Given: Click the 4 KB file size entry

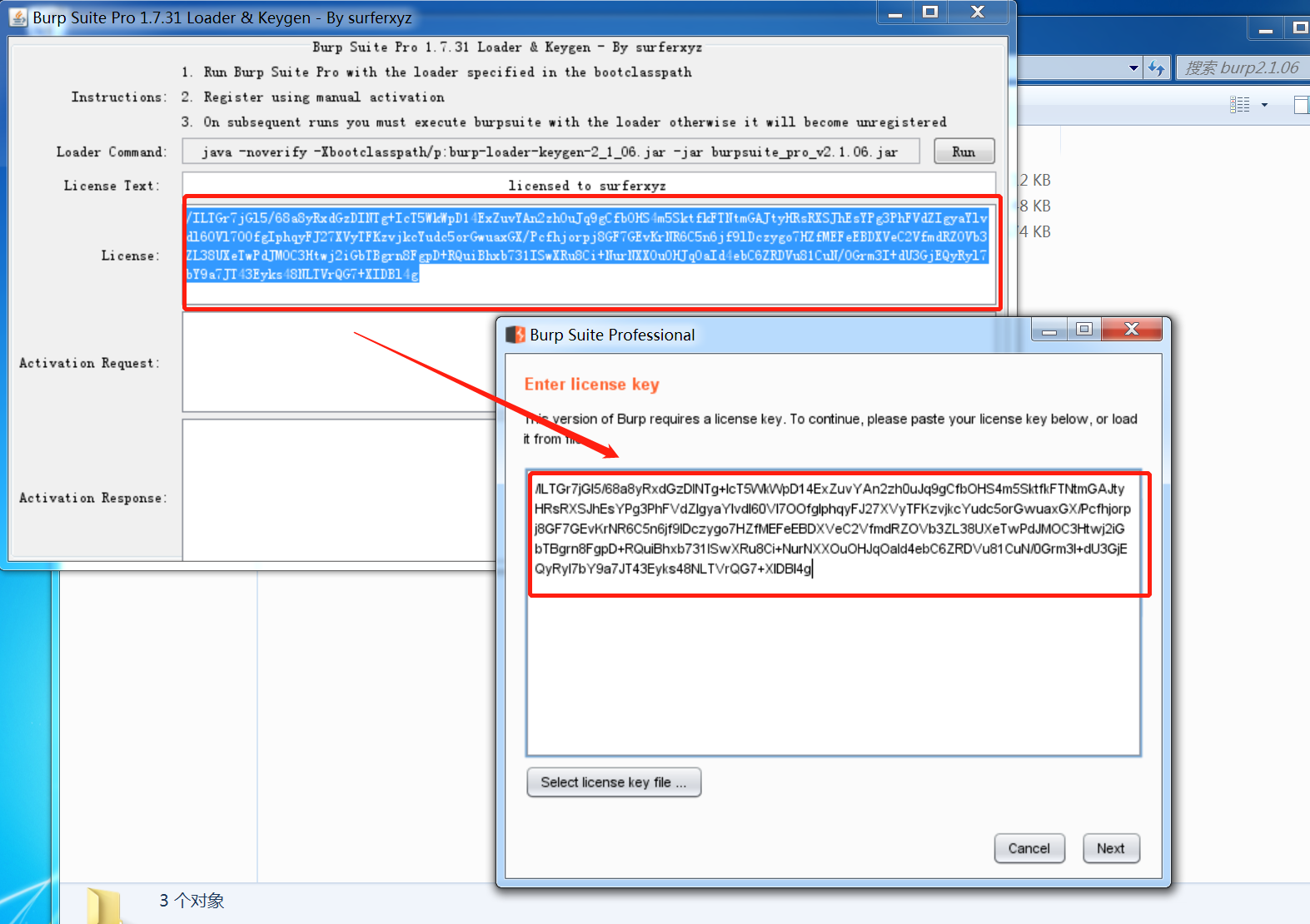Looking at the screenshot, I should point(1035,231).
